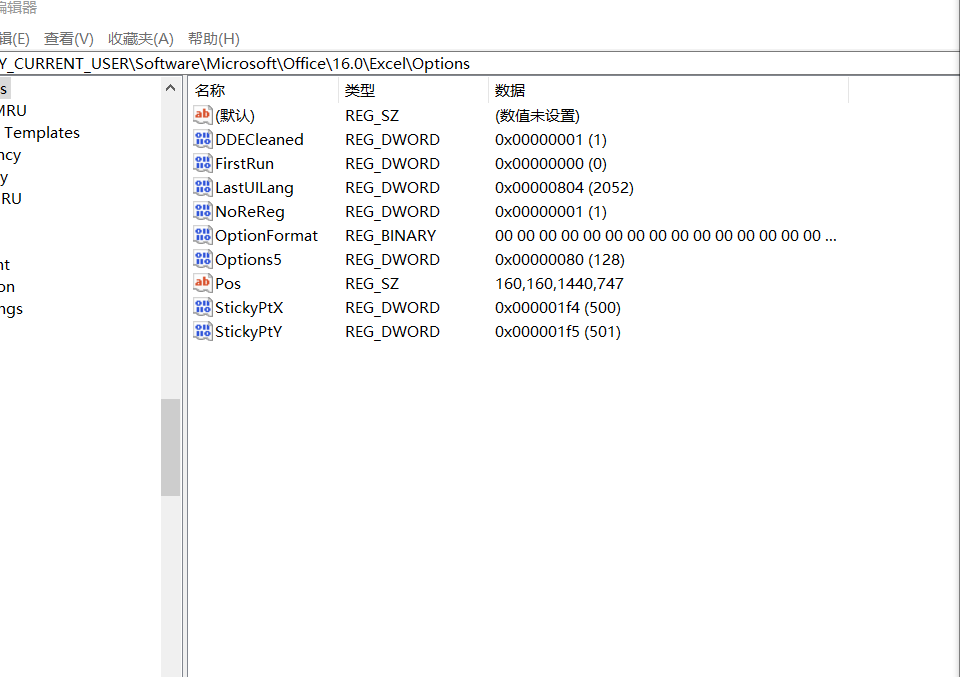The image size is (965, 677).
Task: Select the DDECleaned value name
Action: click(x=259, y=140)
